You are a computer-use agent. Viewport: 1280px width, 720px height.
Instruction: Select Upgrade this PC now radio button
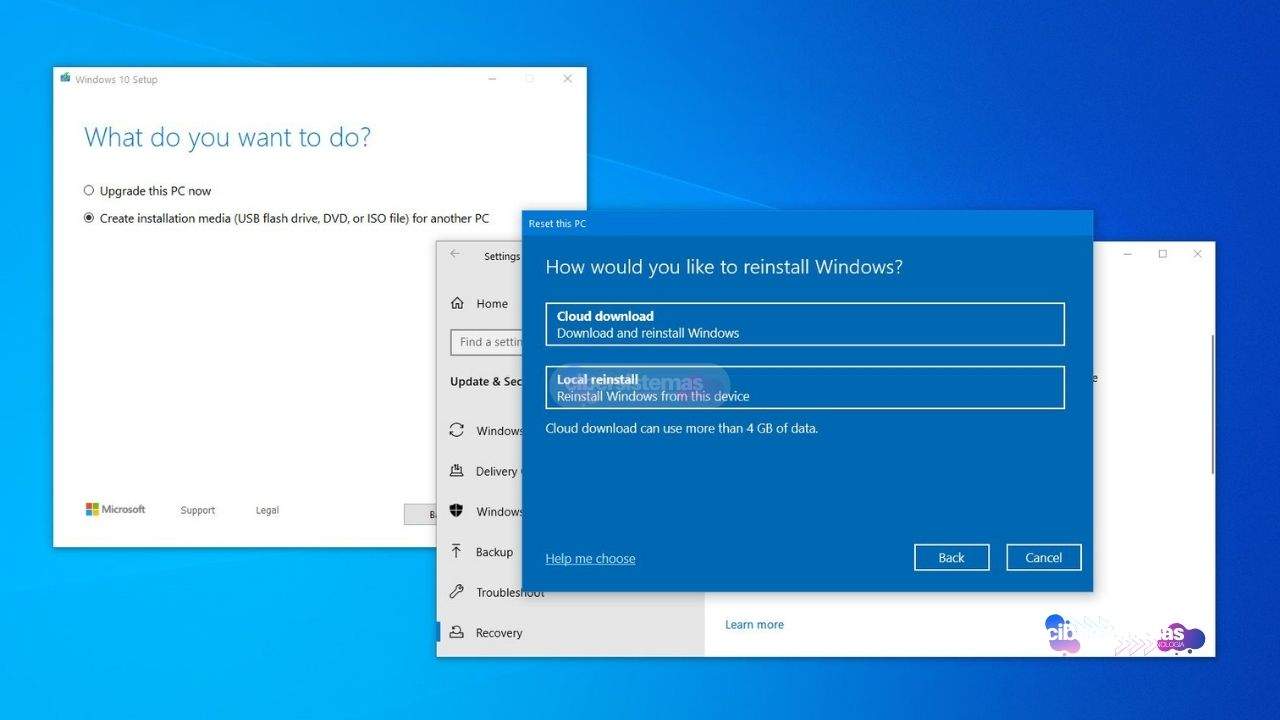pyautogui.click(x=89, y=190)
